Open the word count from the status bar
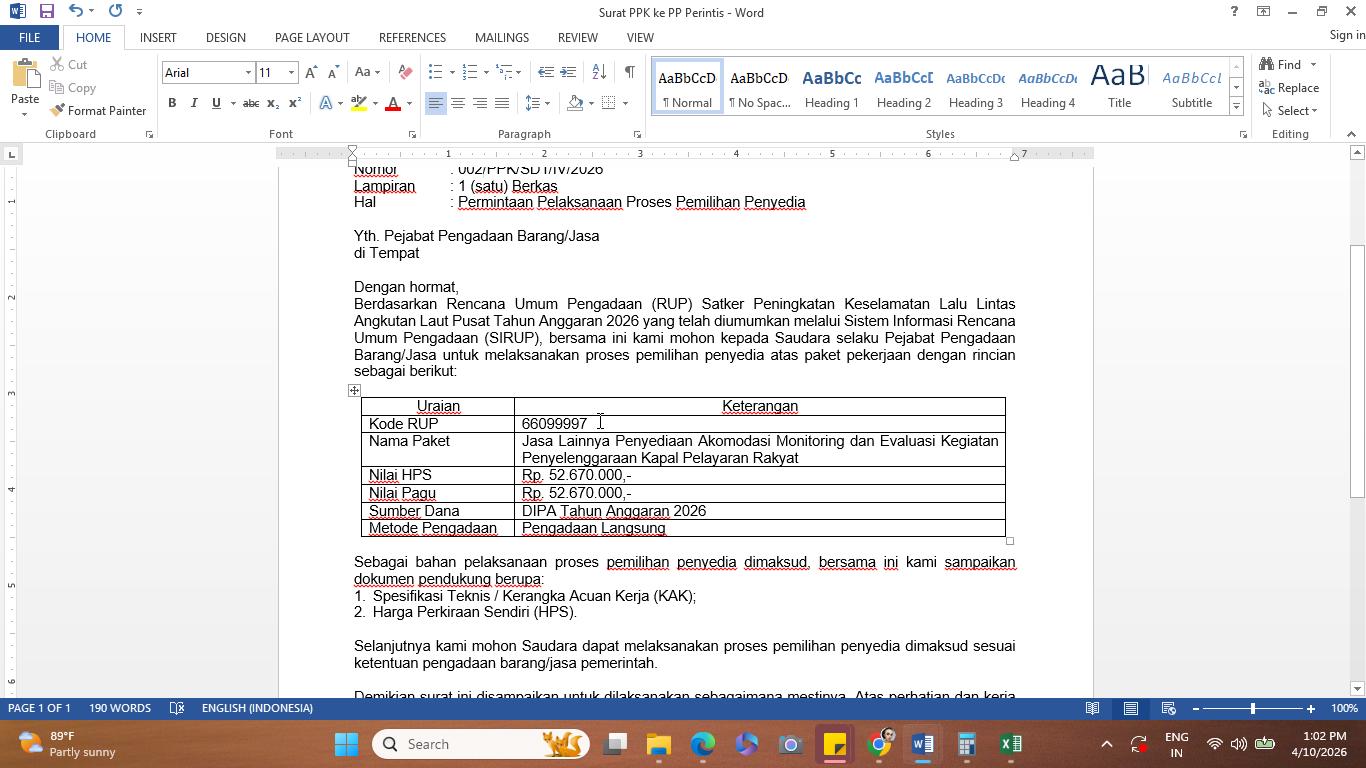 (120, 708)
